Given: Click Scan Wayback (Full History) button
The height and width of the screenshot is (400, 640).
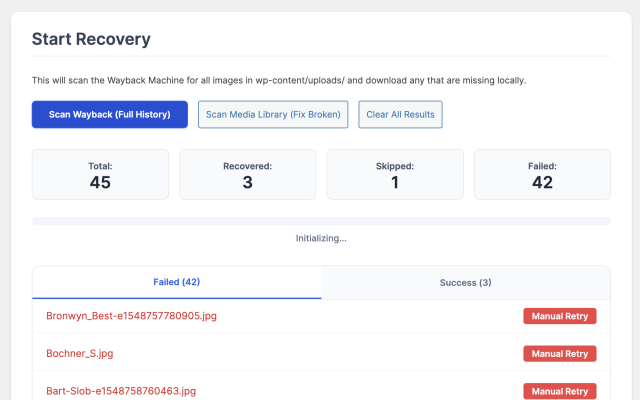Looking at the screenshot, I should [x=110, y=114].
